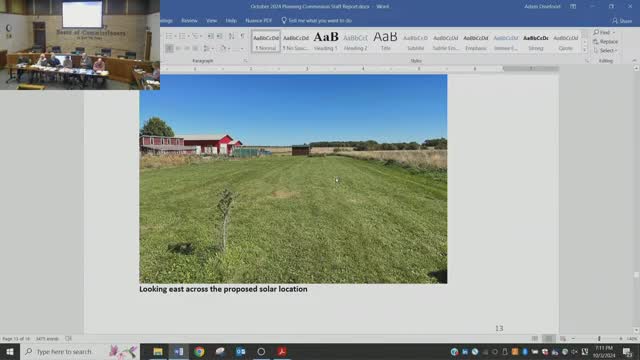Open notification center in system tray

[627, 351]
